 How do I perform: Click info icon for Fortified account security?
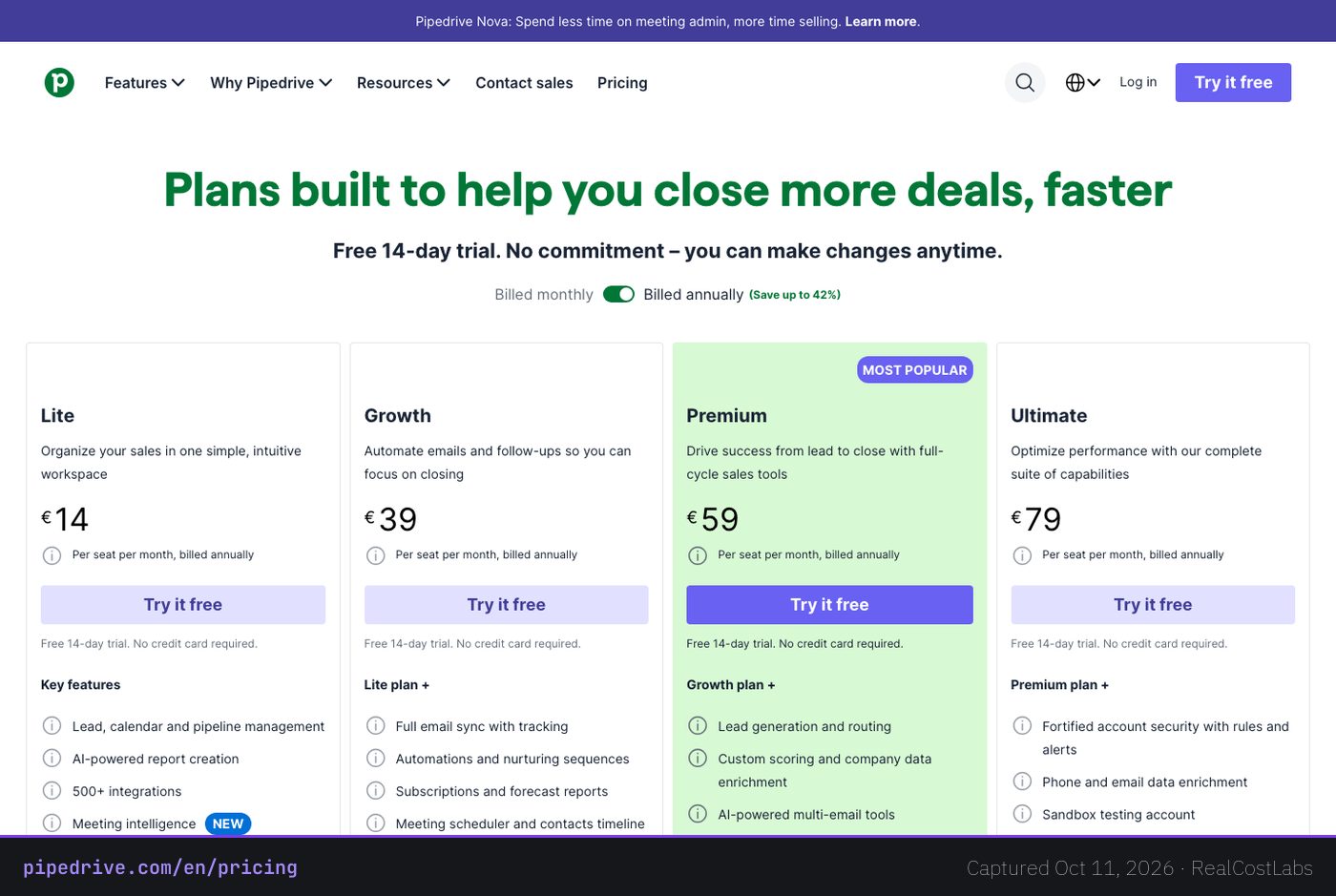point(1022,726)
